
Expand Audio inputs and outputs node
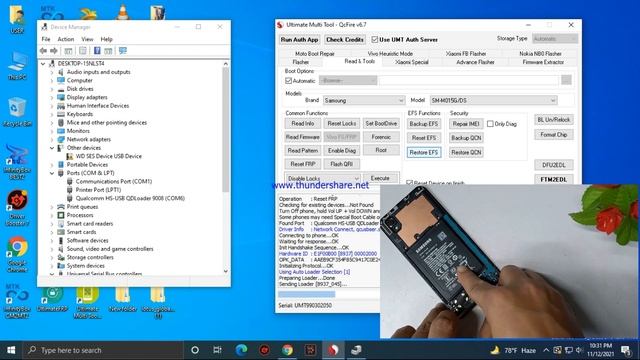(52, 72)
